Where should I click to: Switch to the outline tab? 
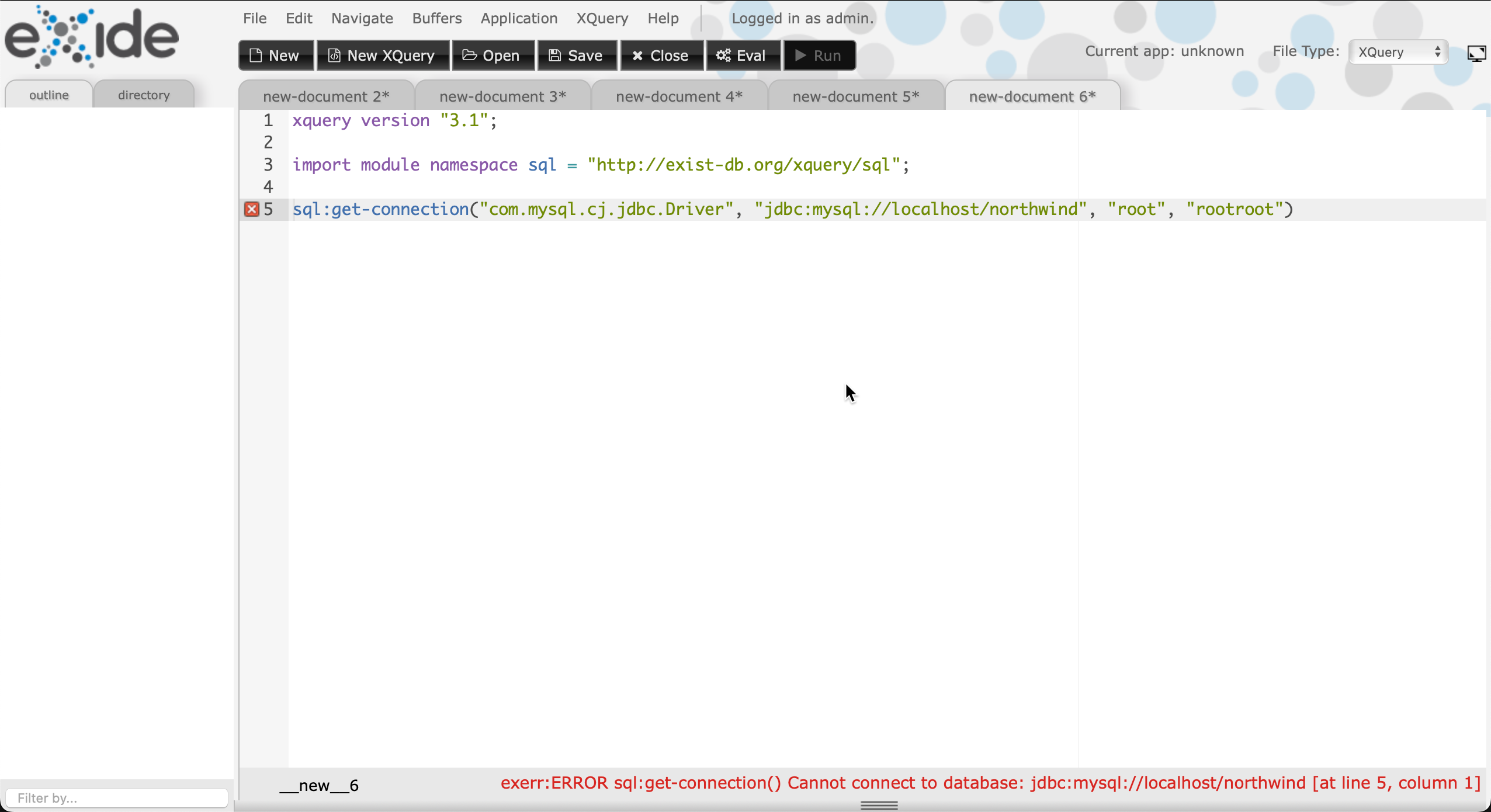pyautogui.click(x=49, y=95)
